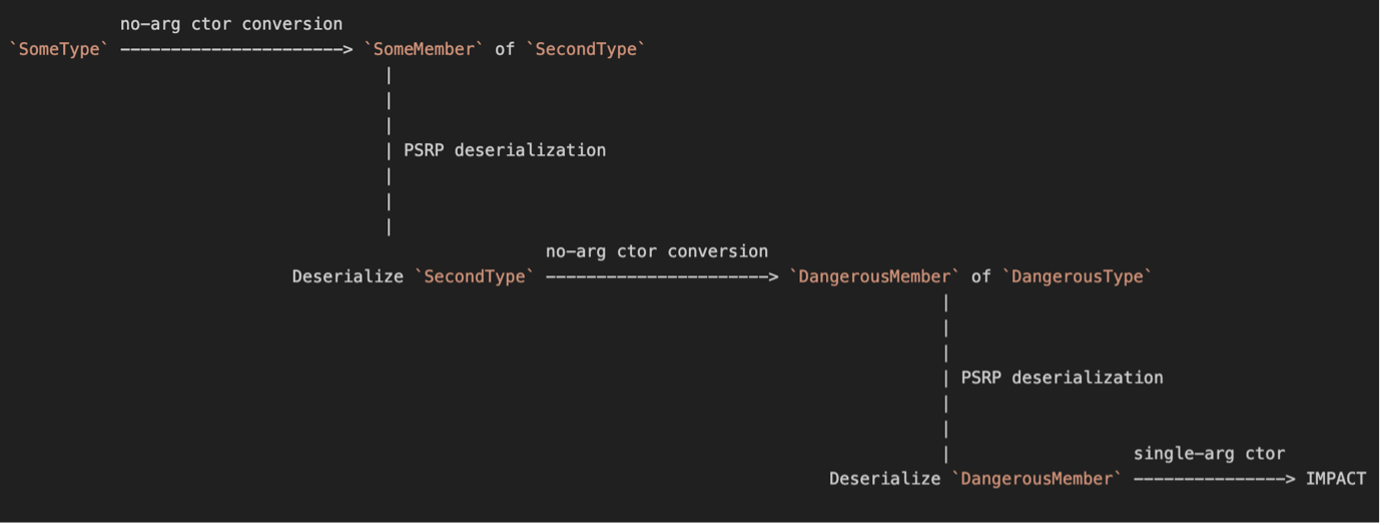Image resolution: width=1384 pixels, height=525 pixels.
Task: Click the IMPACT text
Action: coord(1335,479)
